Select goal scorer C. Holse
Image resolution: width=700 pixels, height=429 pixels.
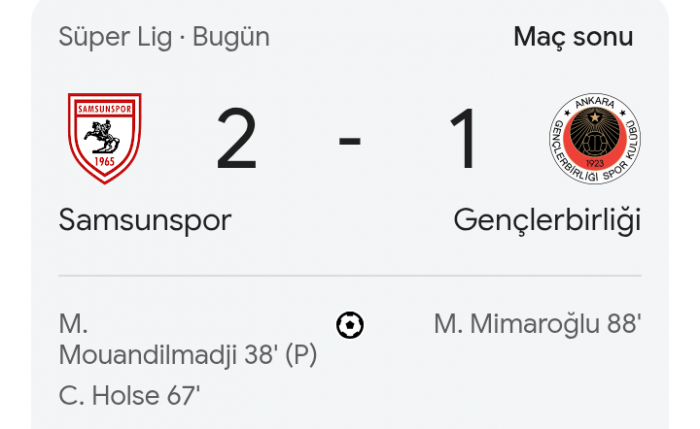(x=105, y=395)
